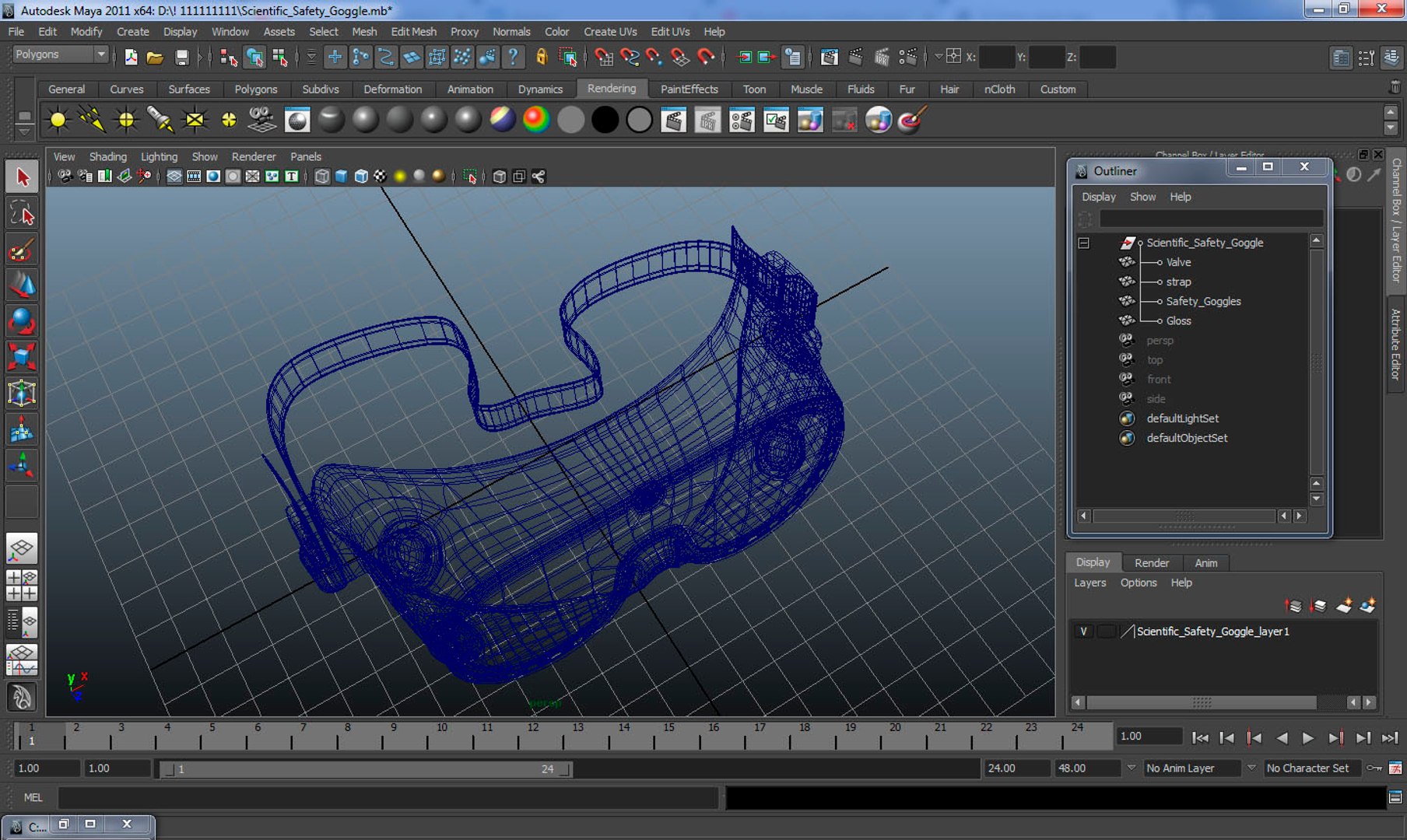Pick the Move tool cone icon

(22, 285)
